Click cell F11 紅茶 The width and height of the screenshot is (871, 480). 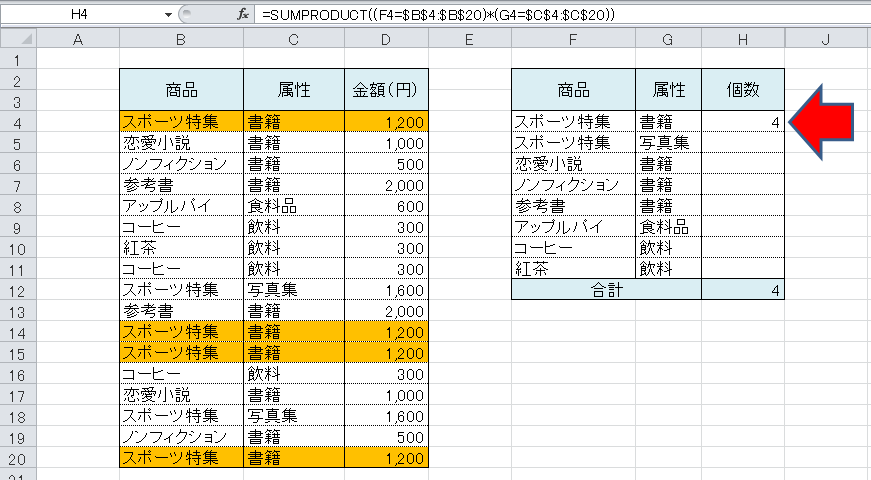click(573, 269)
